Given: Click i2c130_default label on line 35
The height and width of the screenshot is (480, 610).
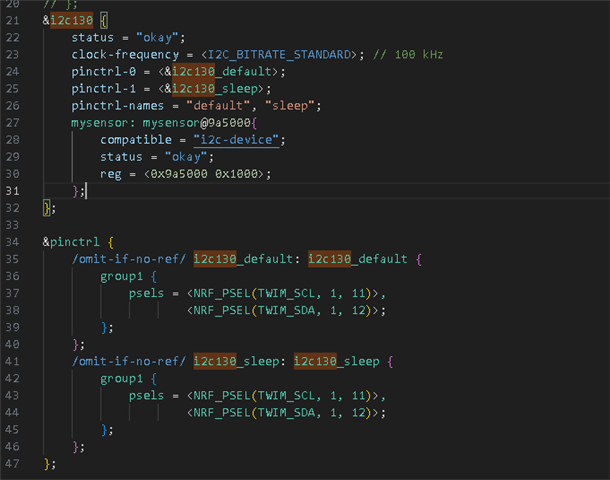Looking at the screenshot, I should (x=243, y=259).
